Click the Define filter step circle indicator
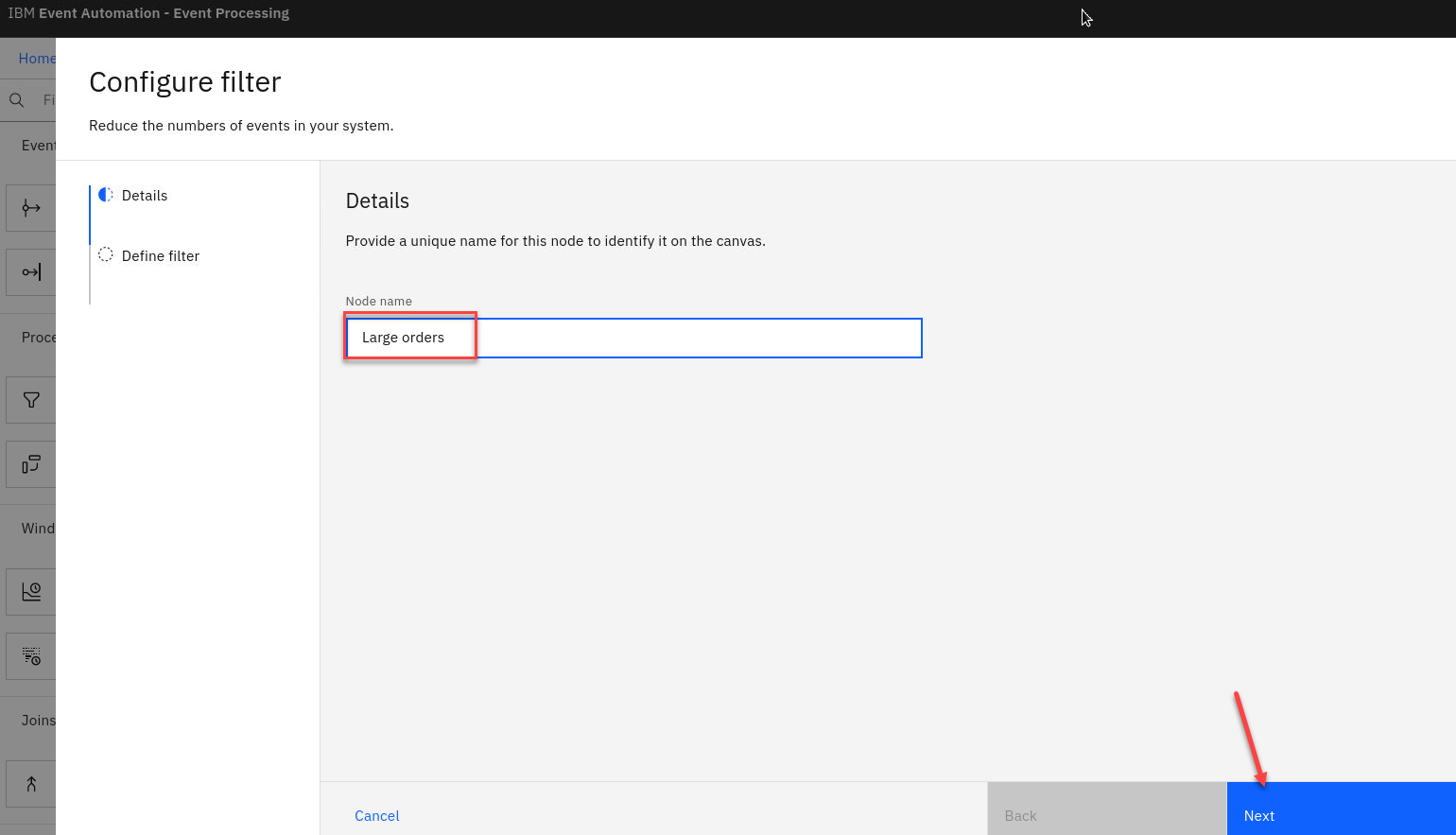This screenshot has width=1456, height=835. pyautogui.click(x=106, y=255)
